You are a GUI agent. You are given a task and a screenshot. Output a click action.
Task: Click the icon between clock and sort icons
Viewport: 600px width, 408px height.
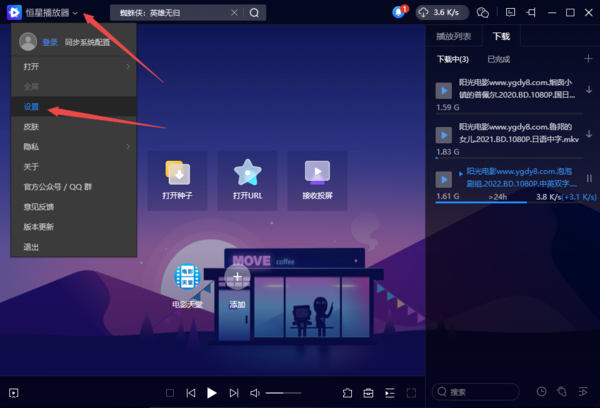[x=562, y=392]
